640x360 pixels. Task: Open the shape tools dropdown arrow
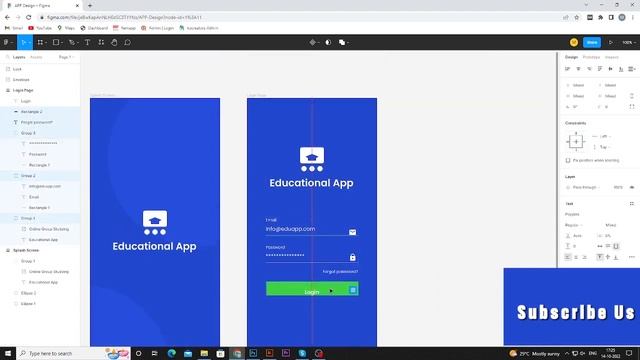pyautogui.click(x=62, y=43)
